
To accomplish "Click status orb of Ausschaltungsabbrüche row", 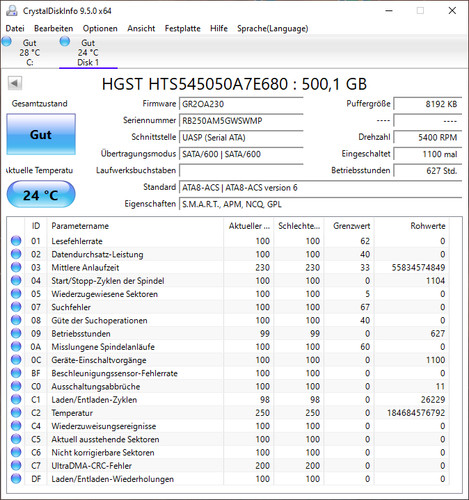I will point(16,386).
